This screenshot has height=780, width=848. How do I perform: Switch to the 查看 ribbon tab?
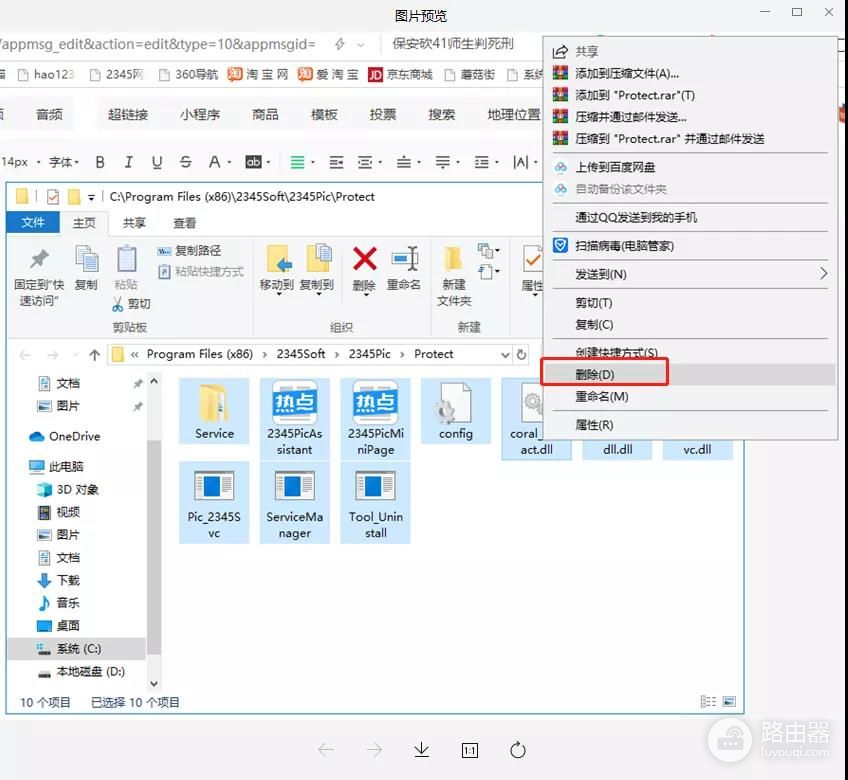185,223
